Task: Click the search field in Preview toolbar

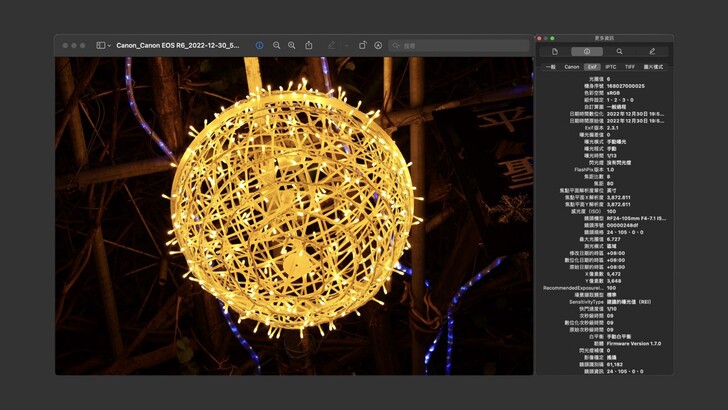Action: point(460,45)
